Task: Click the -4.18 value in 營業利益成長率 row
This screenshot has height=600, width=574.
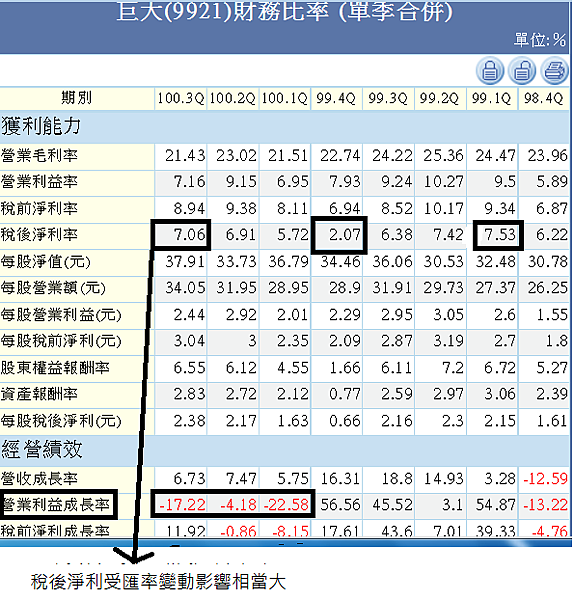Action: click(x=238, y=505)
